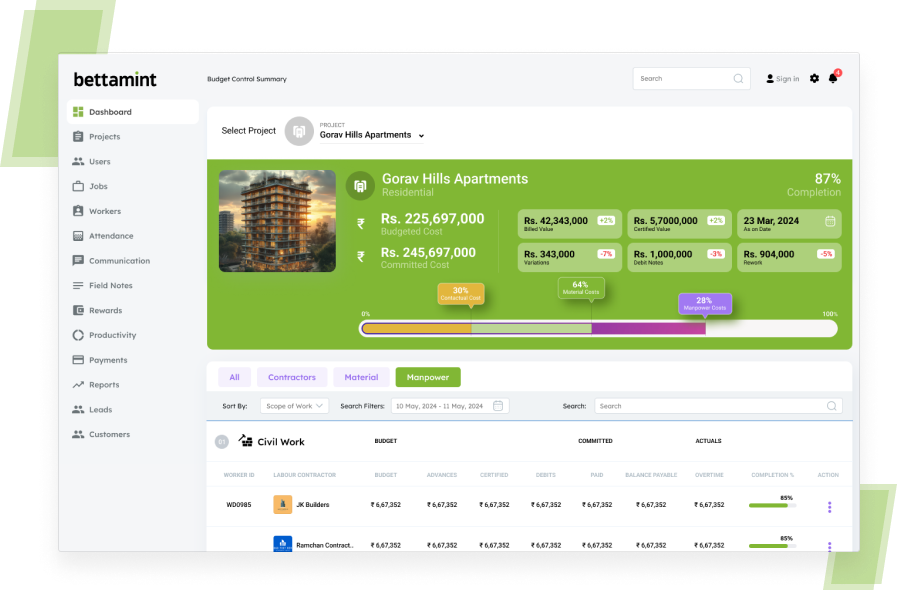Open Field Notes from the sidebar
Screen dimensions: 897x590
[x=110, y=286]
